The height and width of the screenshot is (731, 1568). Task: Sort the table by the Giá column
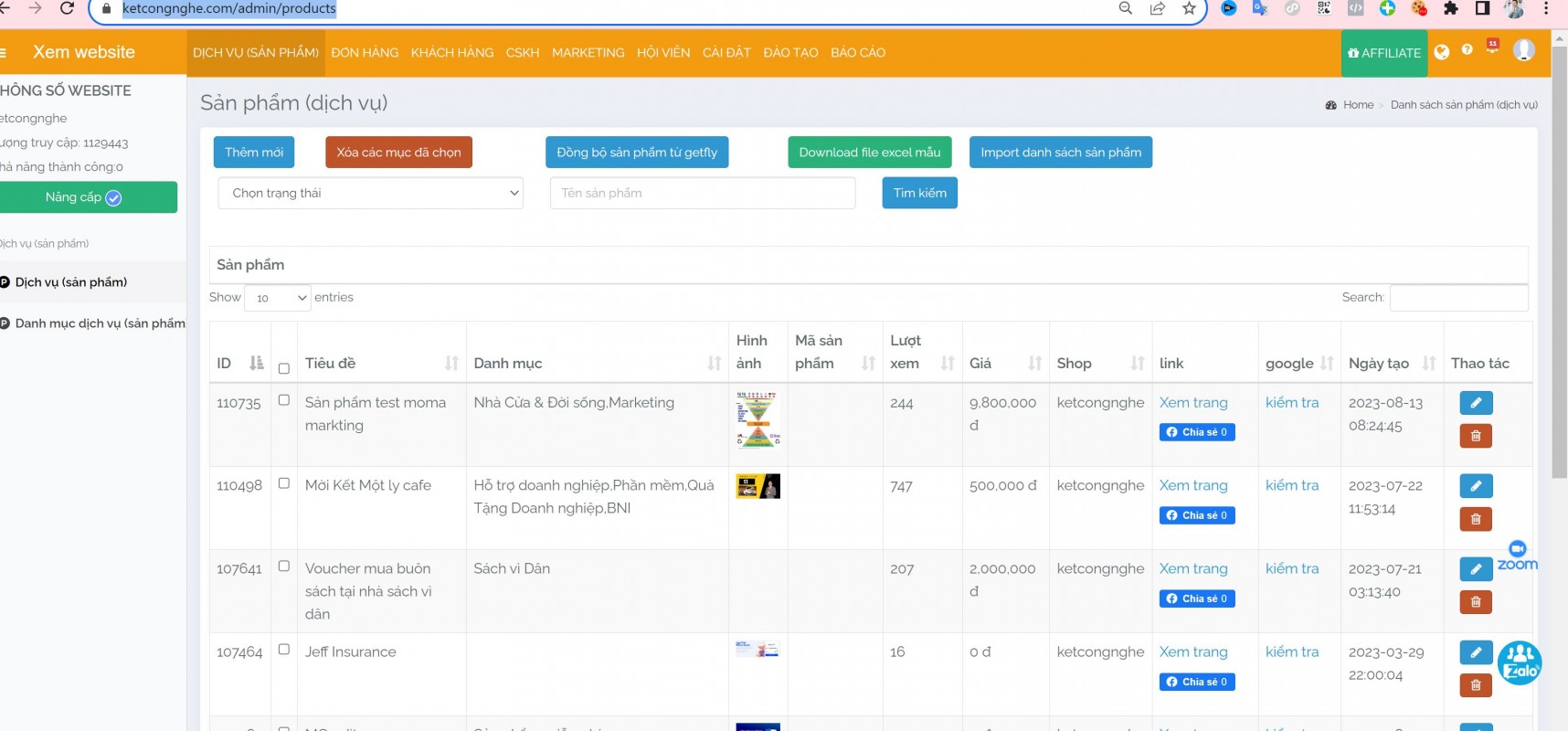pyautogui.click(x=1034, y=364)
